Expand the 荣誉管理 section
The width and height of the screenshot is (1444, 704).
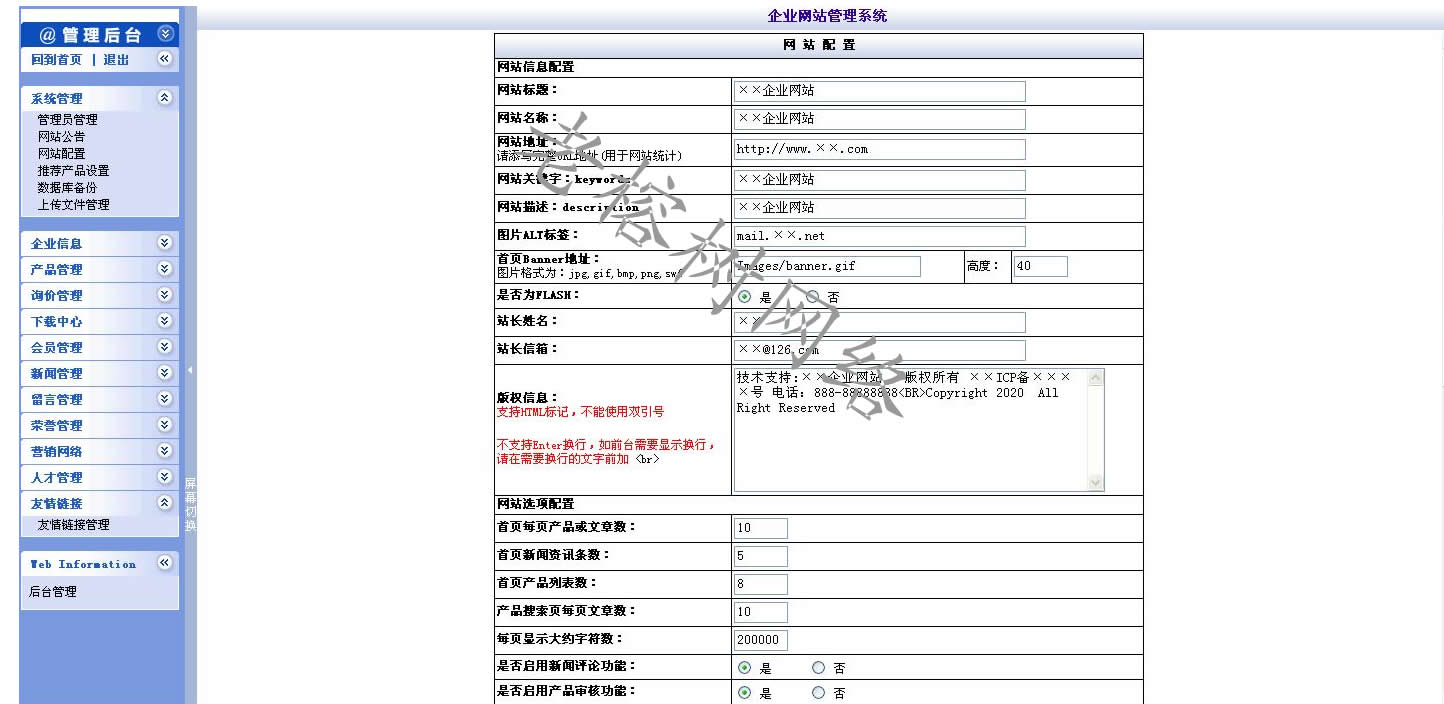pyautogui.click(x=165, y=425)
